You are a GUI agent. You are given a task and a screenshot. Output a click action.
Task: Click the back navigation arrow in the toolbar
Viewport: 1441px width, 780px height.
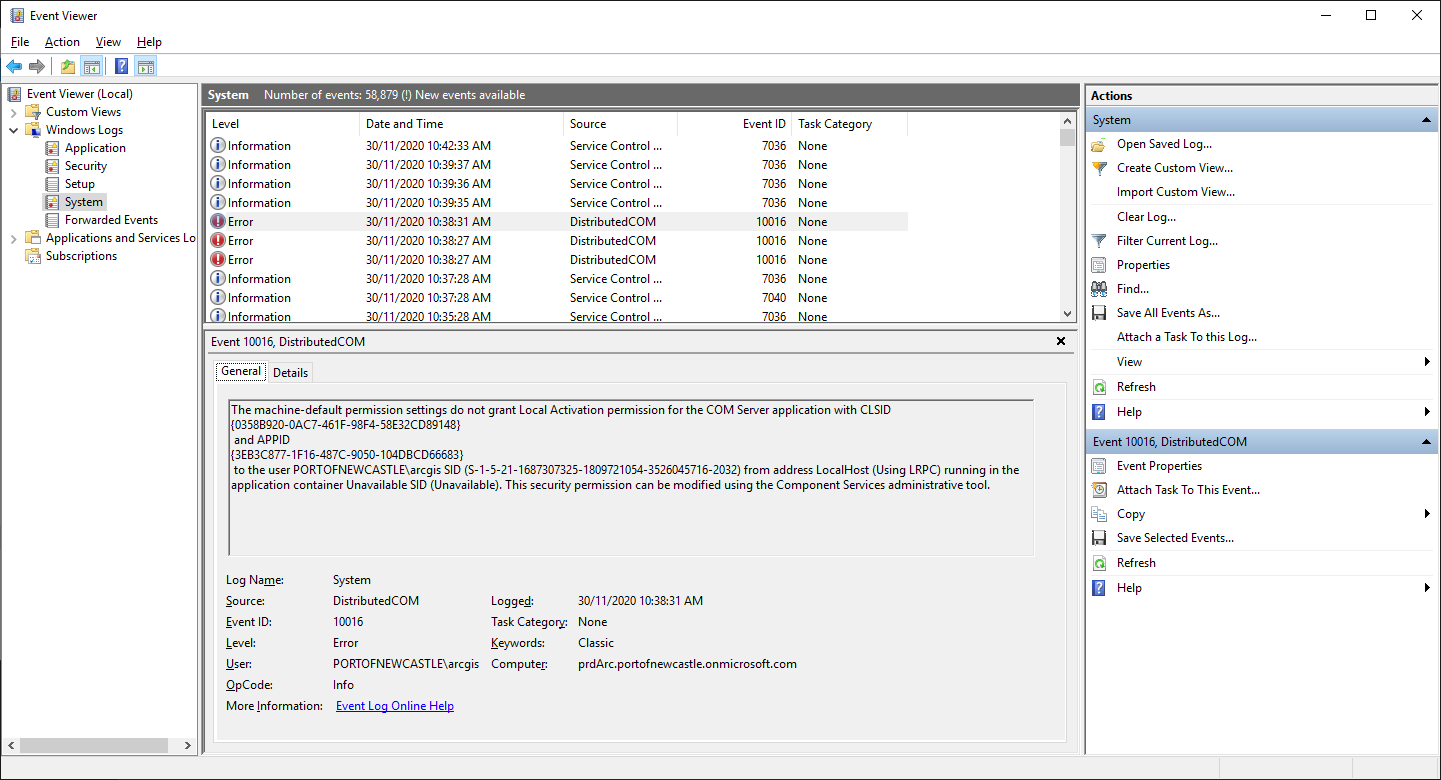click(x=14, y=66)
